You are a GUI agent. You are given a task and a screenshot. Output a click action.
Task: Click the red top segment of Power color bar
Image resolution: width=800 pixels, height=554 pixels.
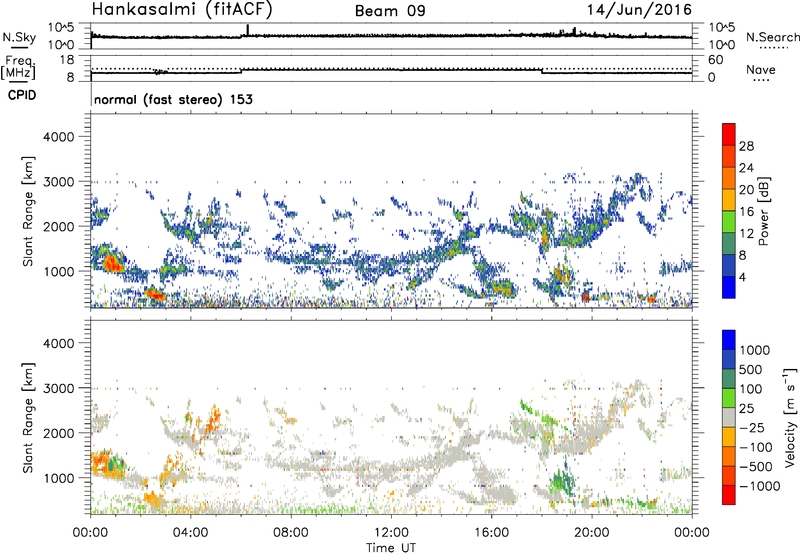[x=729, y=134]
